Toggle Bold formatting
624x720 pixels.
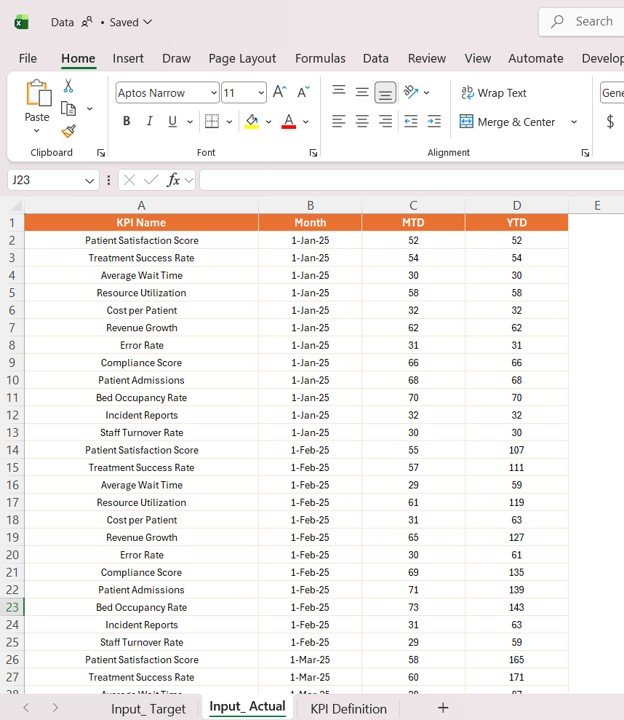coord(126,122)
